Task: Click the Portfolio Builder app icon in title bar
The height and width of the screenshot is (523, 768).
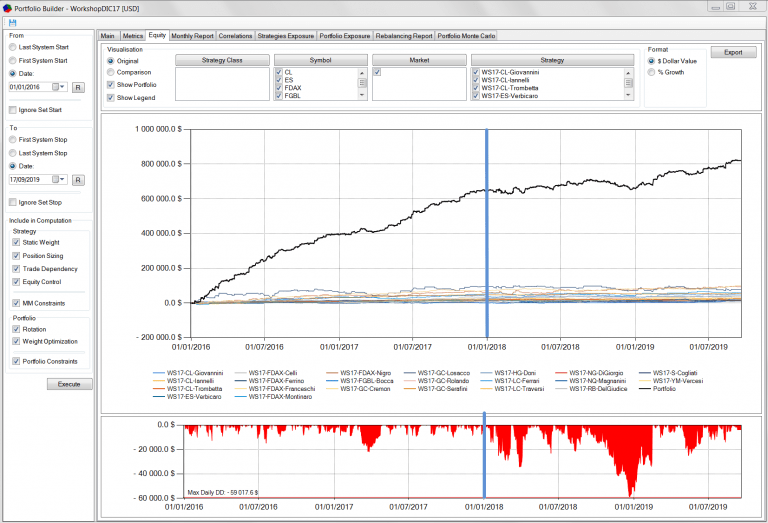Action: pos(8,7)
